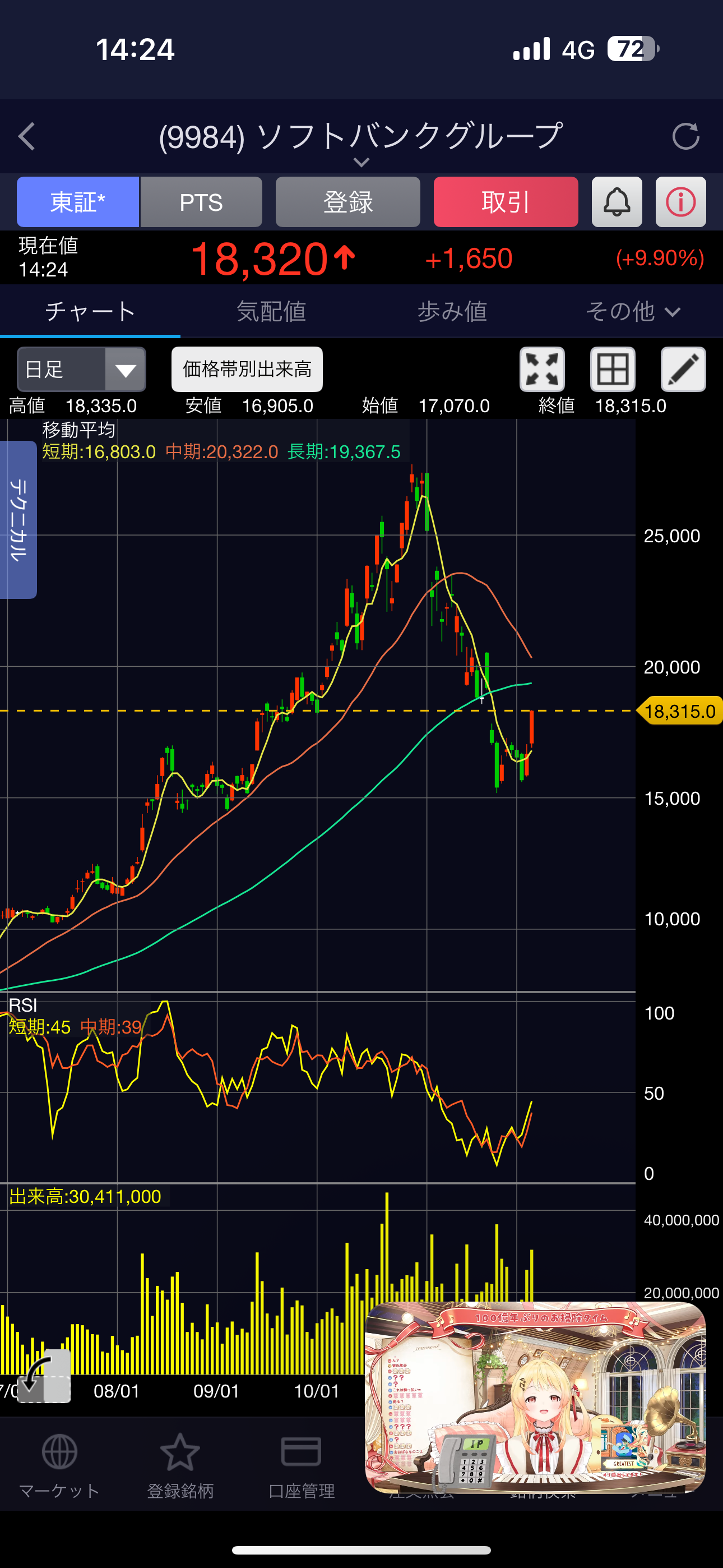The image size is (723, 1568).
Task: Tap the rotate chart icon
Action: point(44,1376)
